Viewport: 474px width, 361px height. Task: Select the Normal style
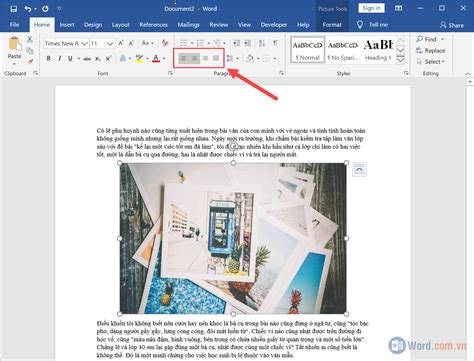point(307,50)
